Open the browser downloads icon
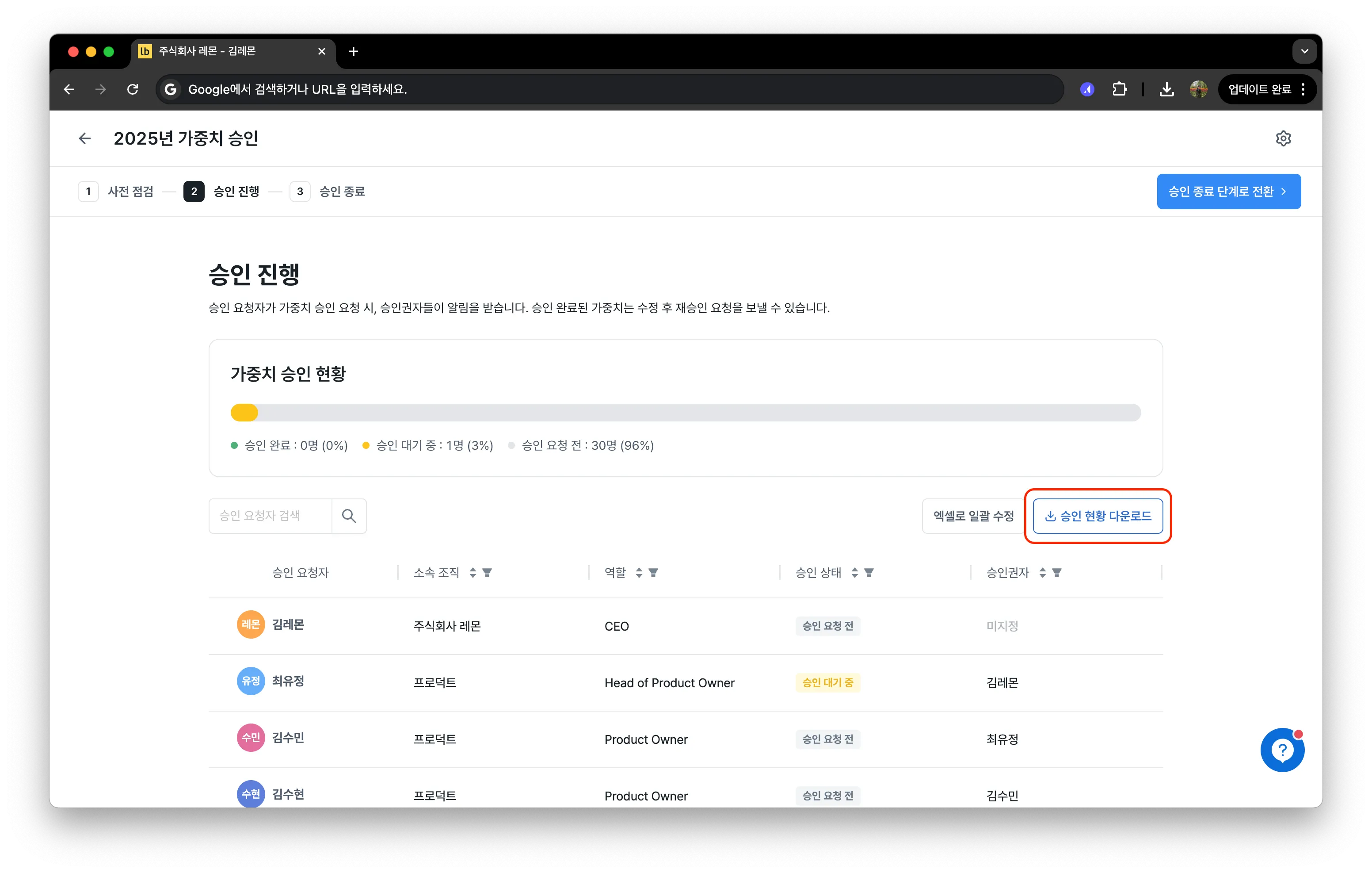Image resolution: width=1372 pixels, height=873 pixels. click(1166, 89)
